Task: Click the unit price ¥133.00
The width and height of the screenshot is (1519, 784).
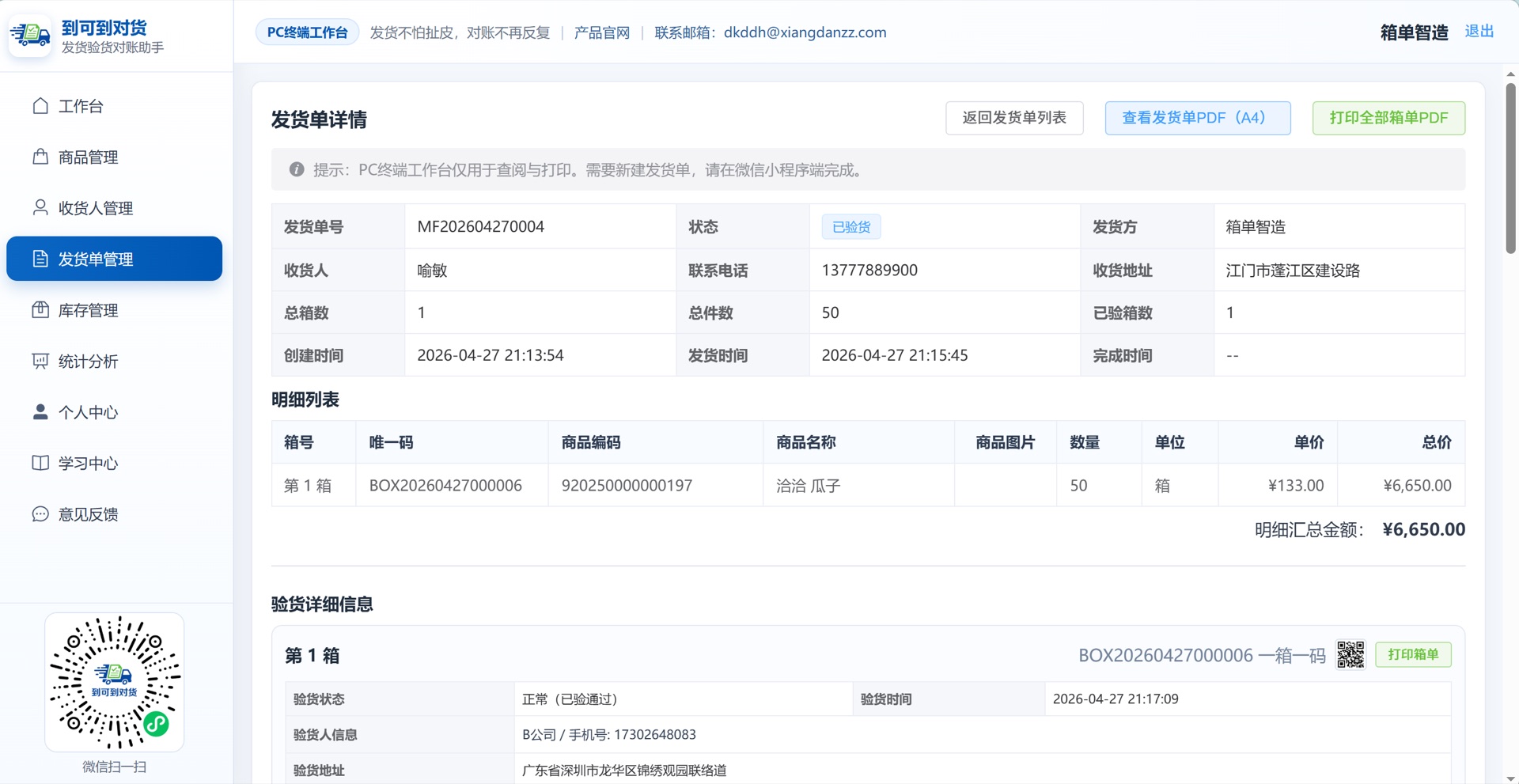Action: pyautogui.click(x=1296, y=485)
